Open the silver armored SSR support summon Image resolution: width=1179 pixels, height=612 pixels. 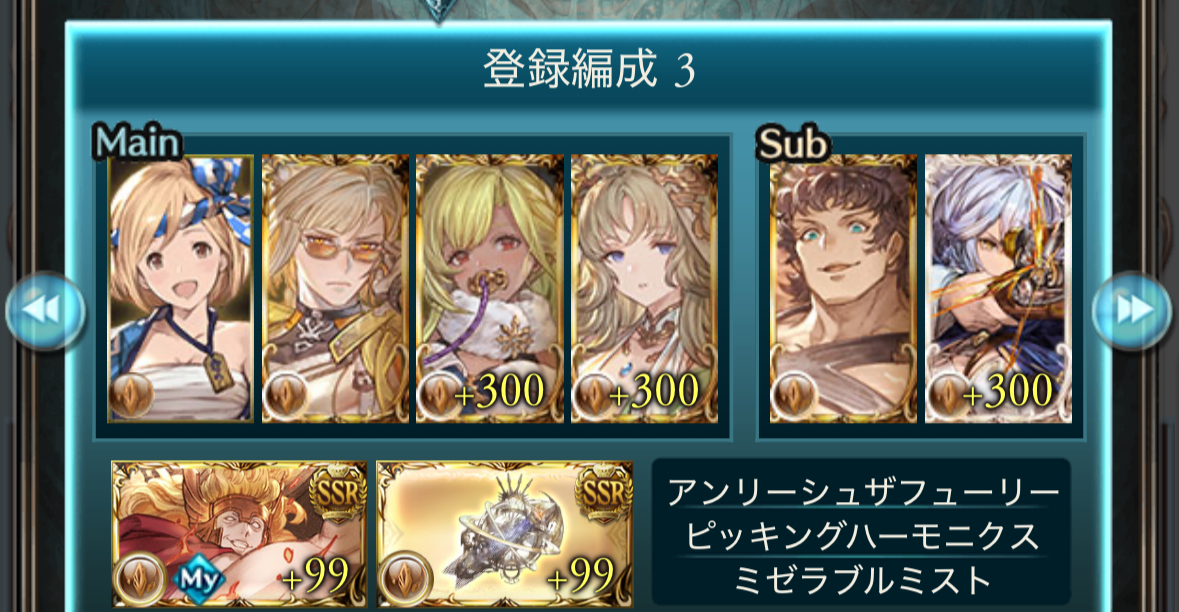click(x=505, y=534)
